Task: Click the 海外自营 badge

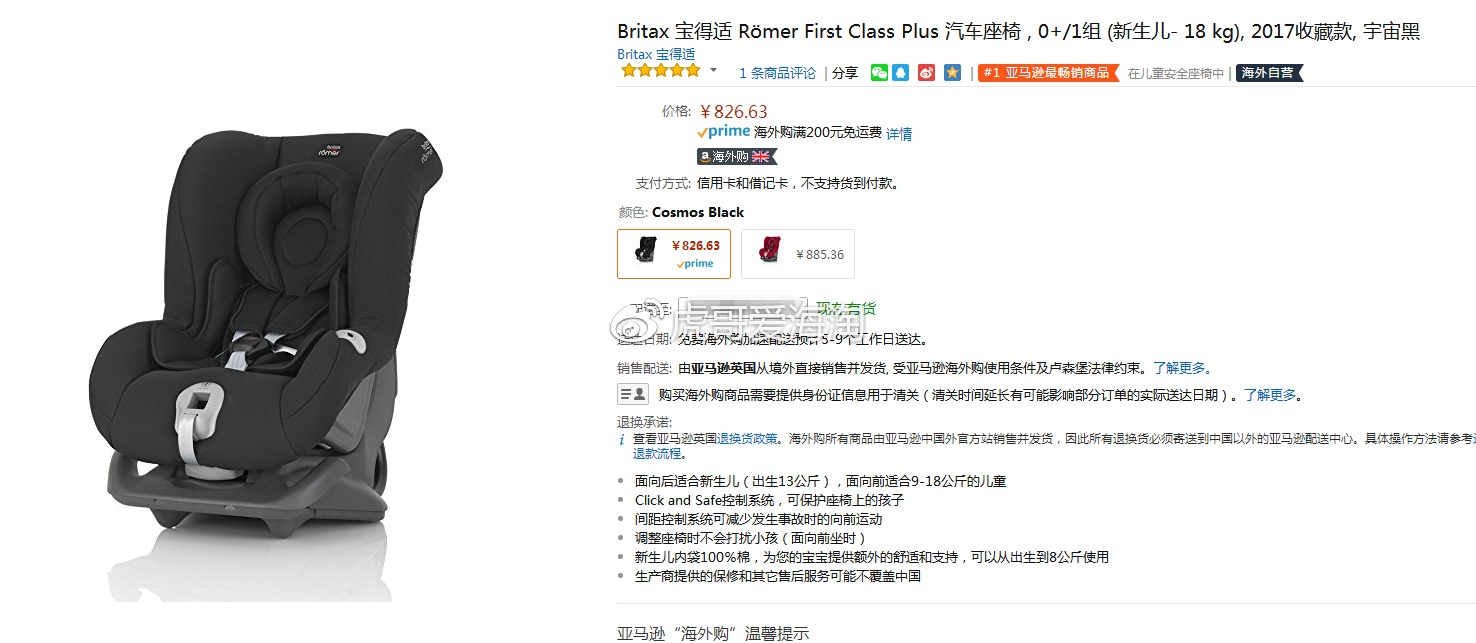Action: (x=1269, y=73)
